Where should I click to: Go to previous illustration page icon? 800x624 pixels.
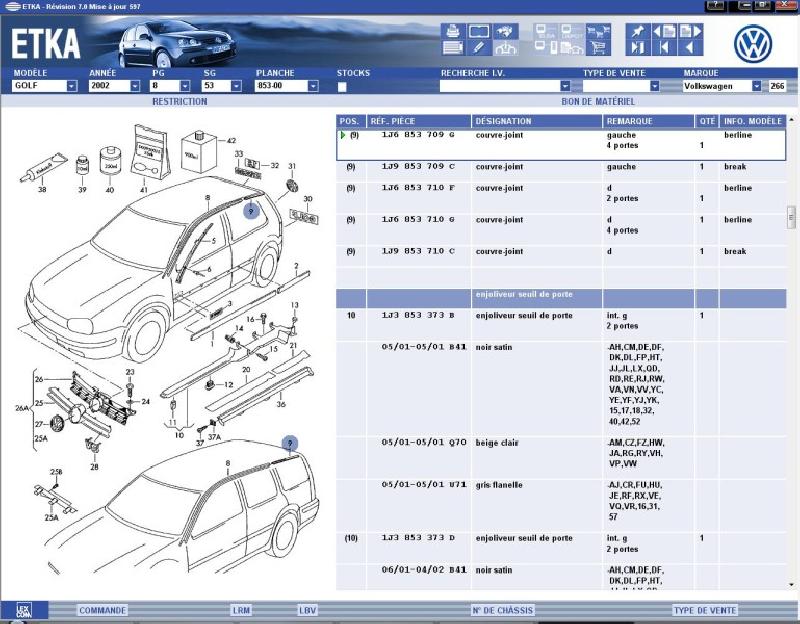click(x=664, y=32)
